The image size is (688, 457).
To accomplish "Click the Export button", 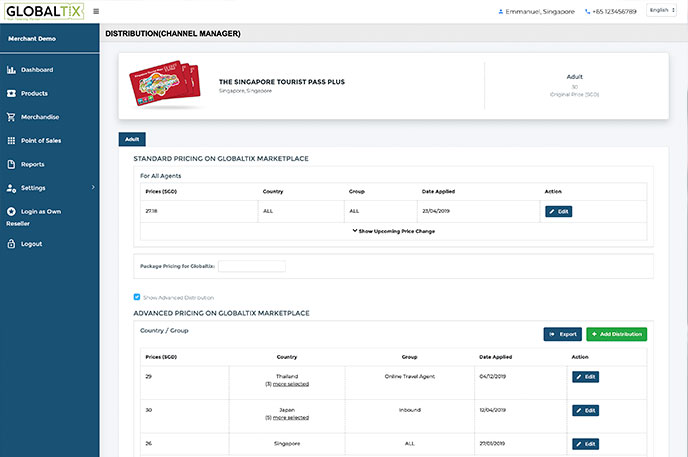I will click(563, 334).
